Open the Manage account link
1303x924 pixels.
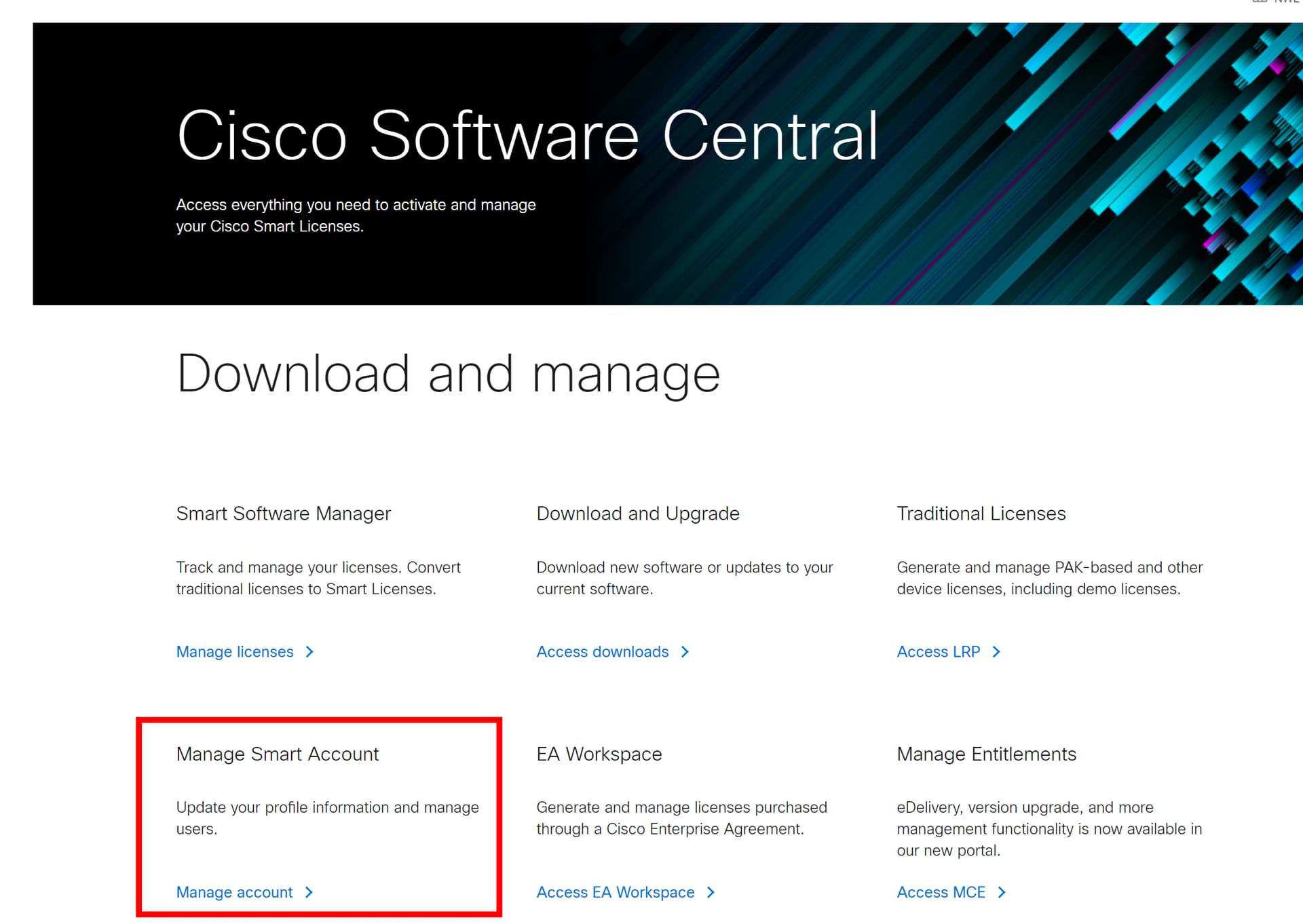point(234,892)
